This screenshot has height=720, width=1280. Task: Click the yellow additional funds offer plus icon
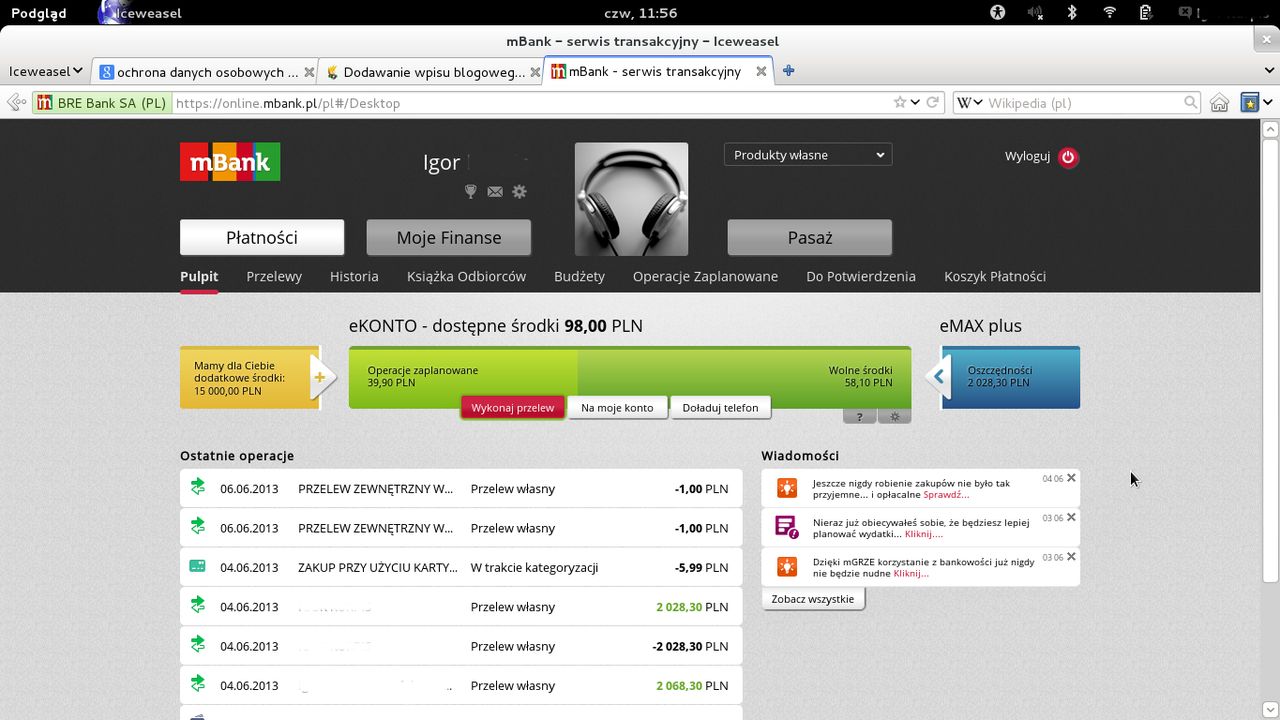click(x=320, y=377)
